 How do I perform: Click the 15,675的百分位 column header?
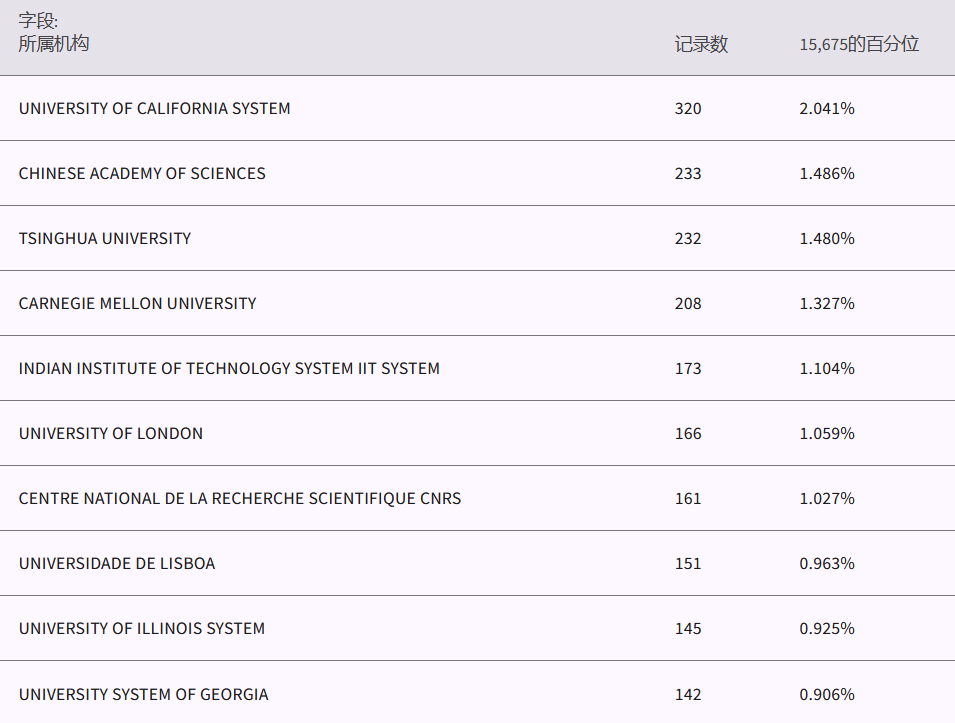point(858,44)
